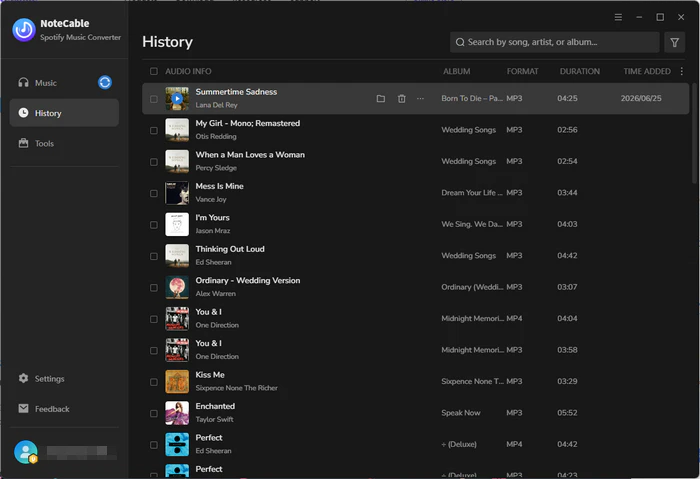Open the filter funnel button
This screenshot has height=479, width=700.
point(674,42)
